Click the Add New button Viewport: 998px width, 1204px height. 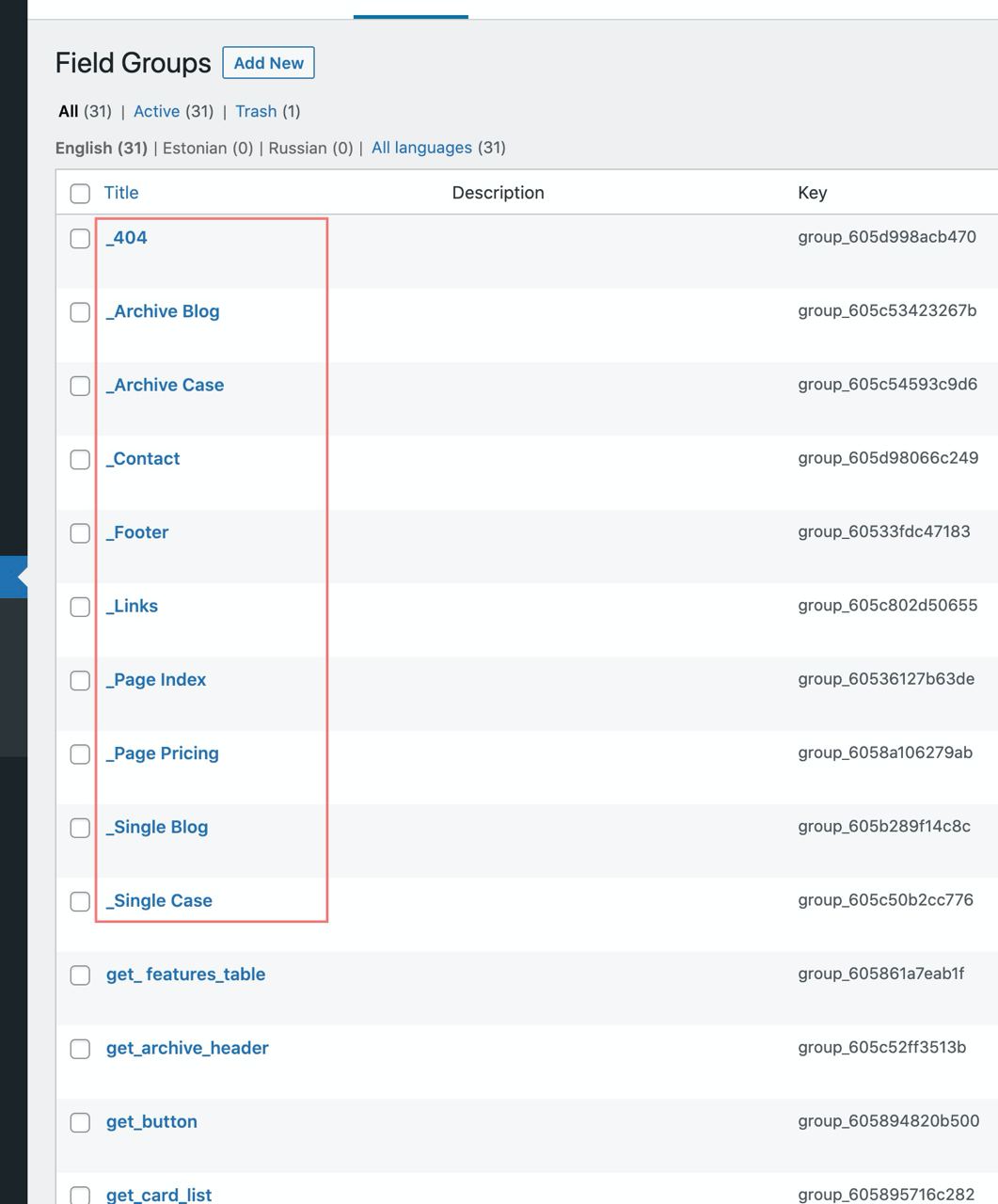click(268, 63)
